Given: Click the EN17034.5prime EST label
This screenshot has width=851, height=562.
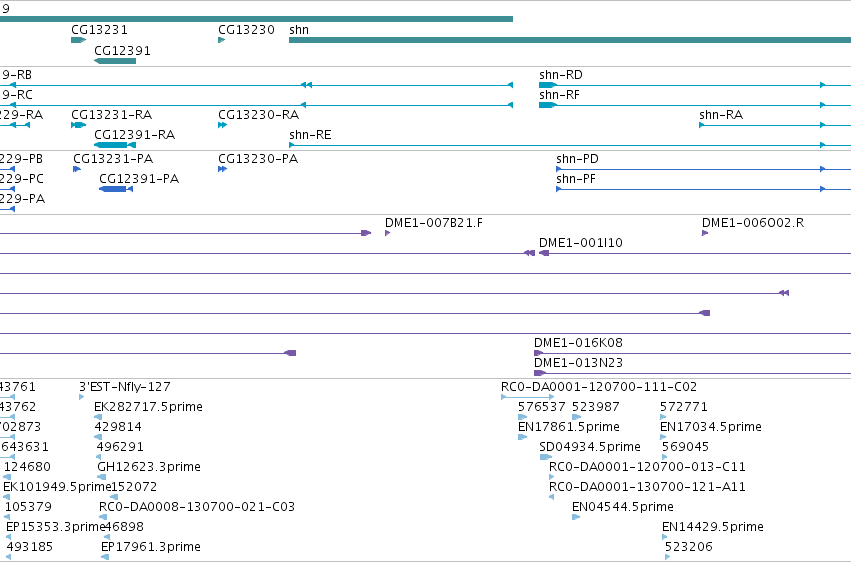Looking at the screenshot, I should coord(711,427).
